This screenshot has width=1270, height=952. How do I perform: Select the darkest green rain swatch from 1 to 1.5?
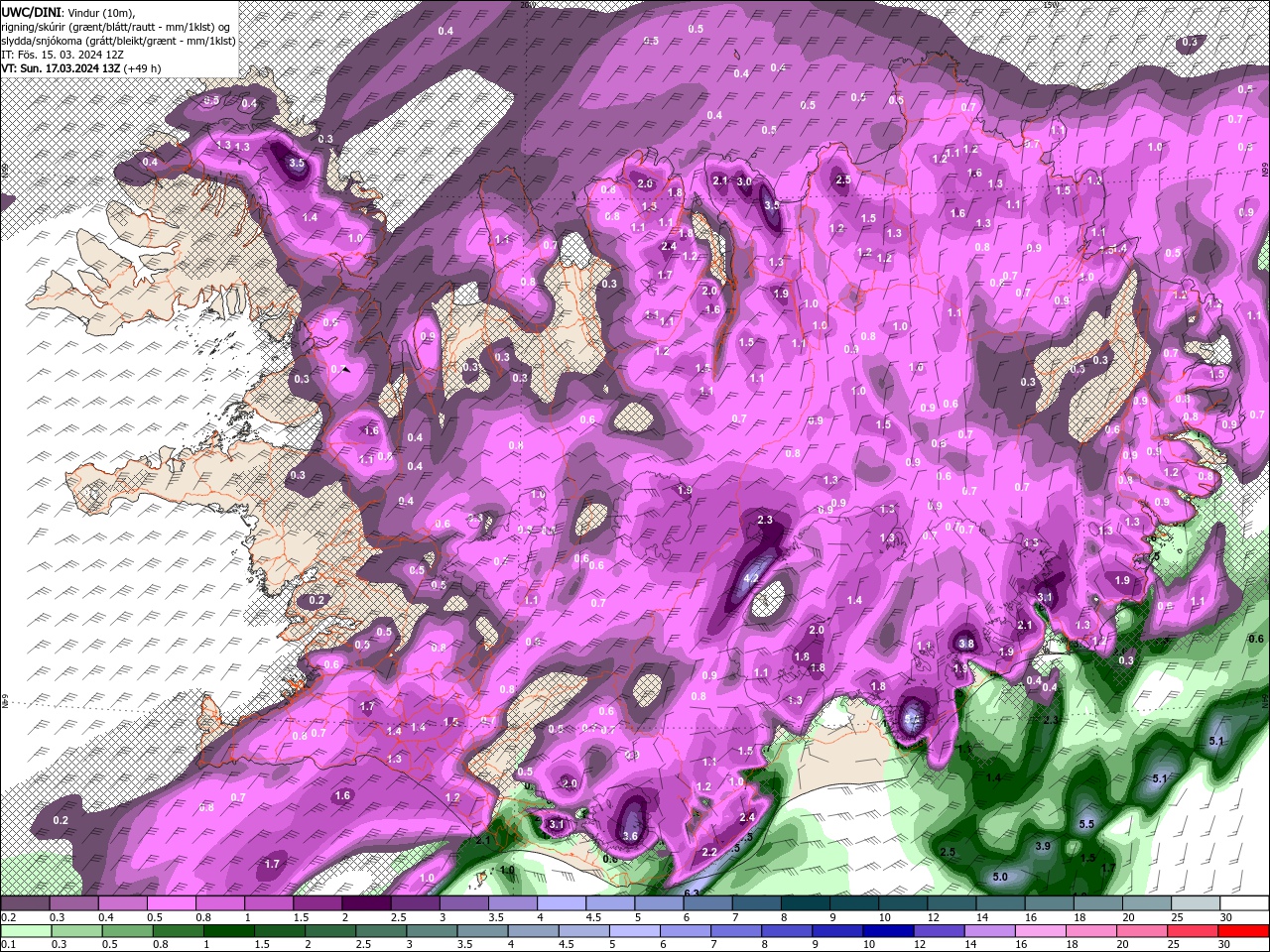(227, 931)
